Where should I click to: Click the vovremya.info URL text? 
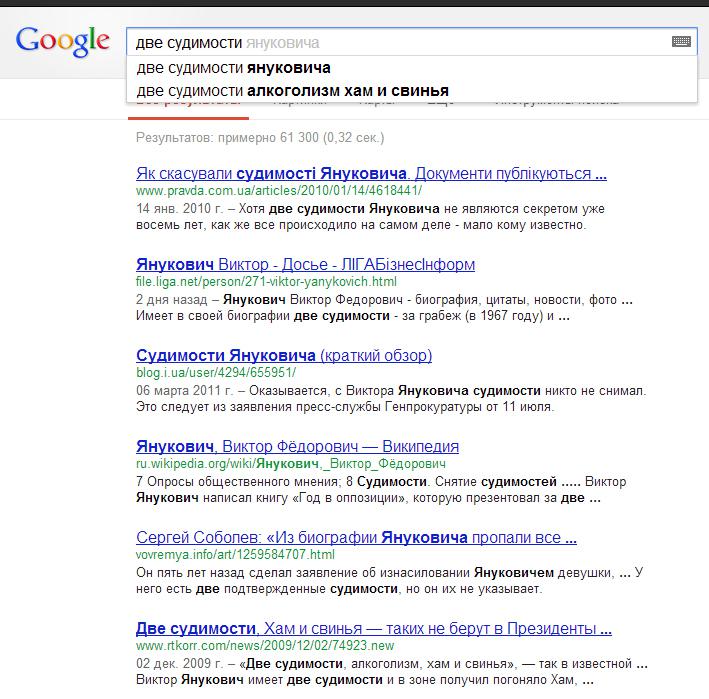(x=235, y=555)
